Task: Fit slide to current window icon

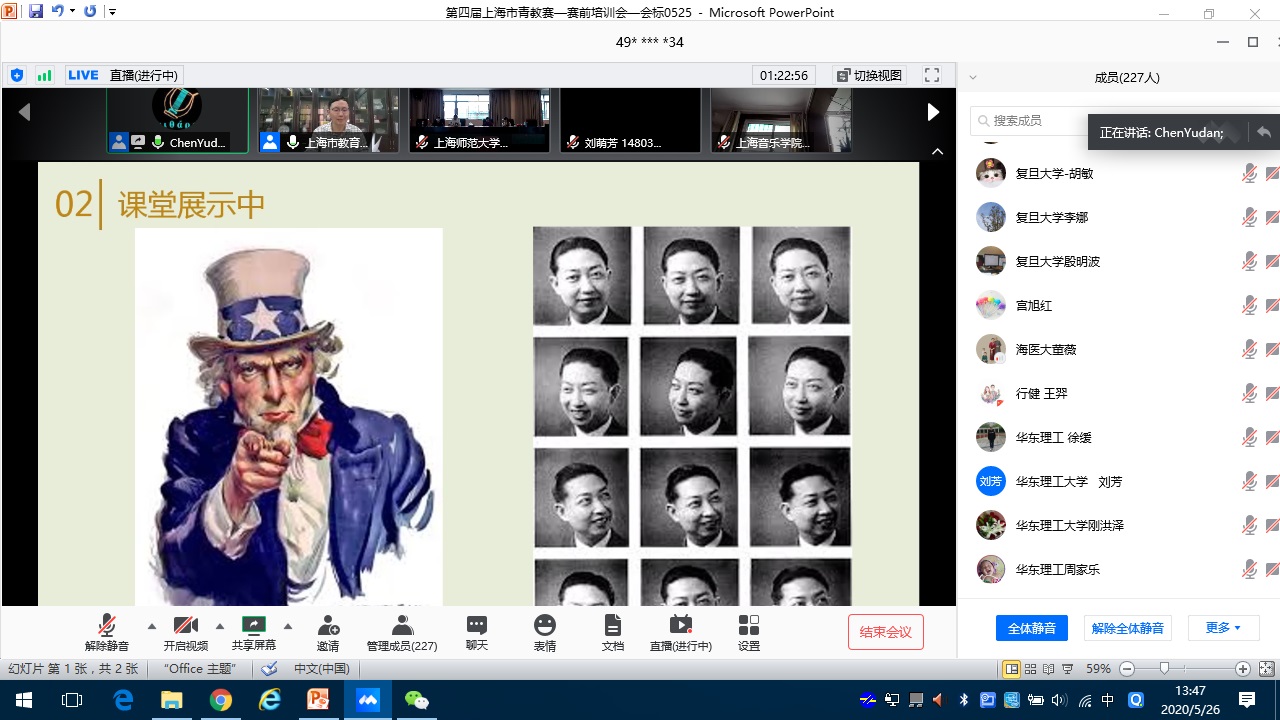Action: click(1265, 669)
